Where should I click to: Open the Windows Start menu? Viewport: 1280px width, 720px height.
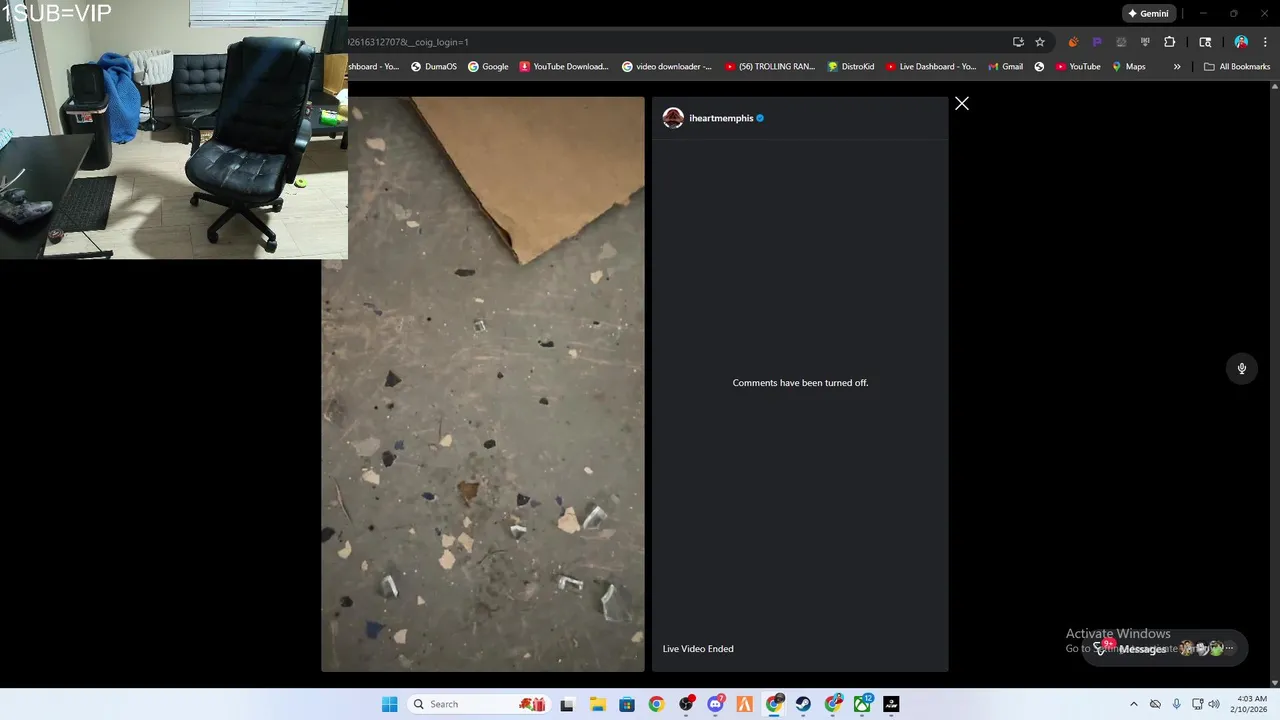(x=389, y=704)
